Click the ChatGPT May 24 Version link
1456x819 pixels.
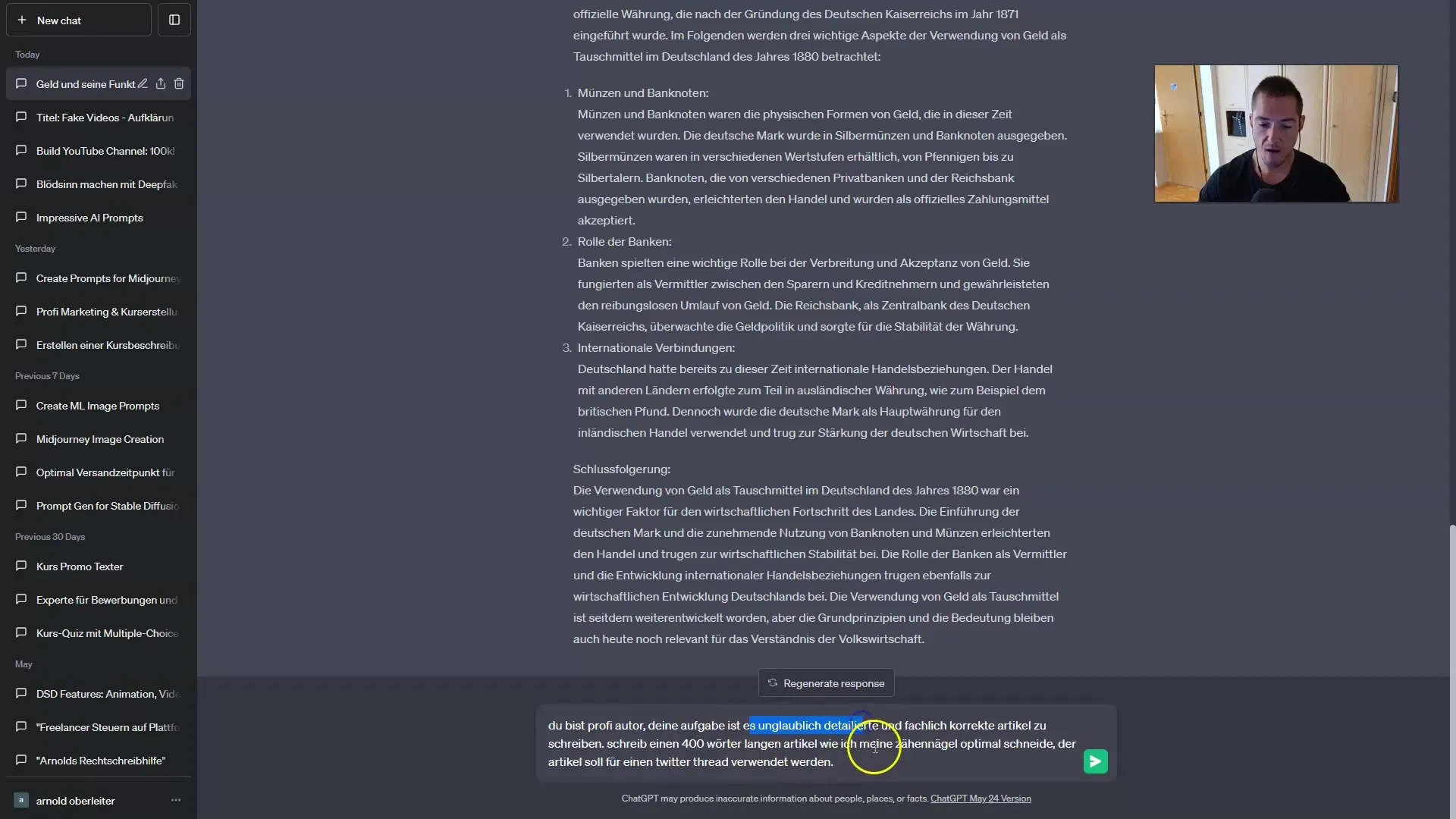(x=980, y=798)
